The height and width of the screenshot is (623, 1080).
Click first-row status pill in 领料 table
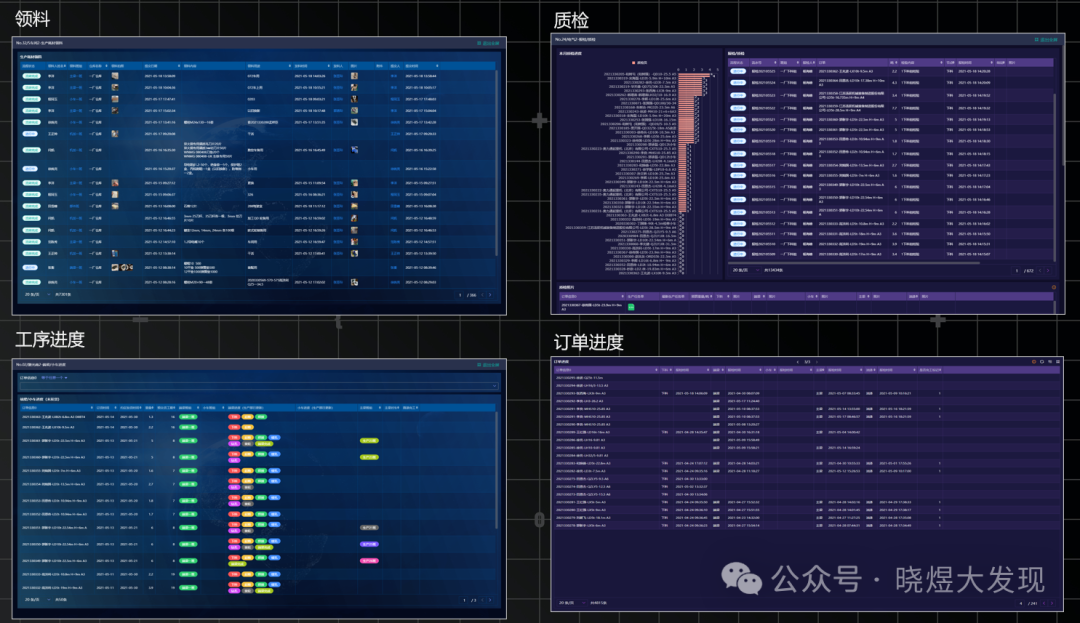click(x=31, y=76)
